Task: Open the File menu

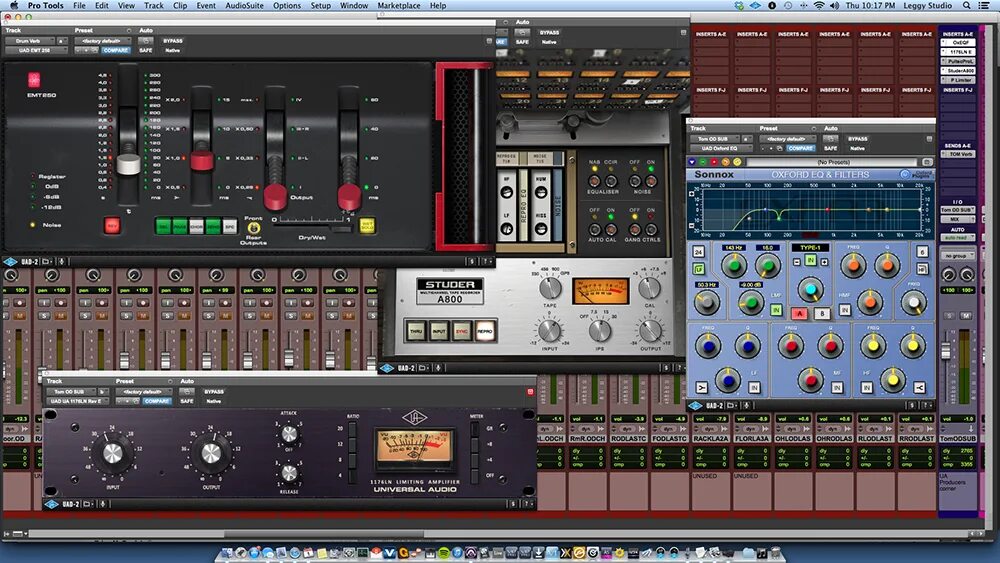Action: click(x=79, y=5)
